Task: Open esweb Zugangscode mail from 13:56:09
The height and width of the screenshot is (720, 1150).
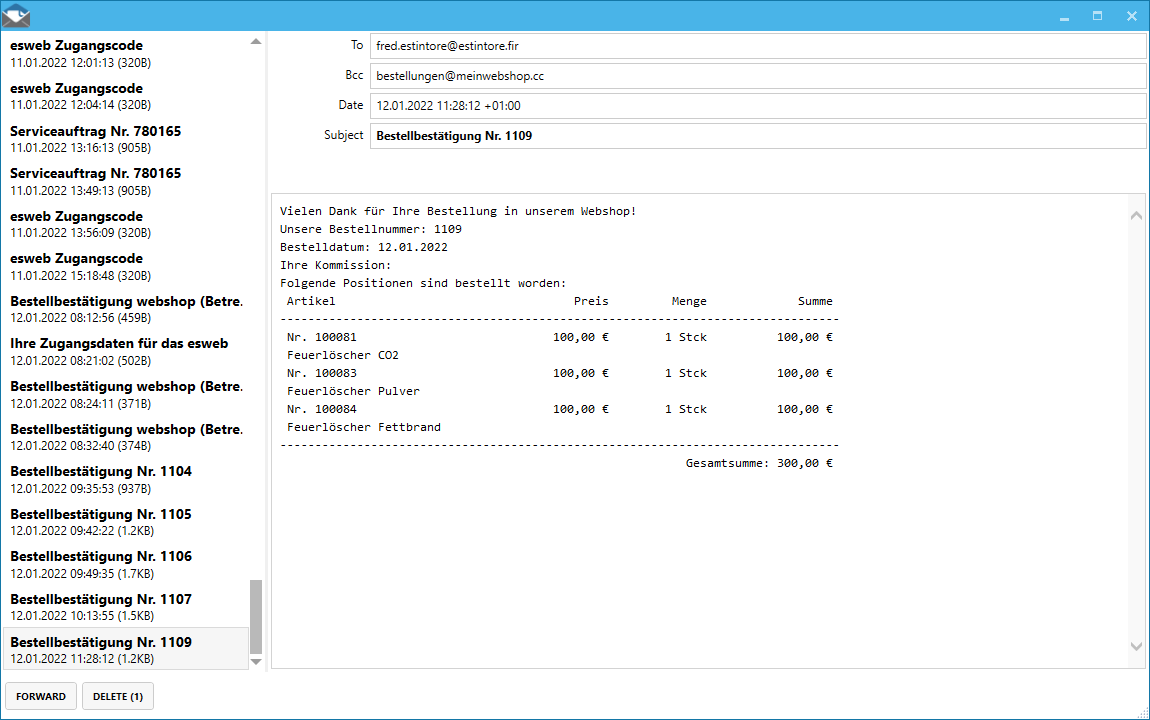Action: [126, 224]
